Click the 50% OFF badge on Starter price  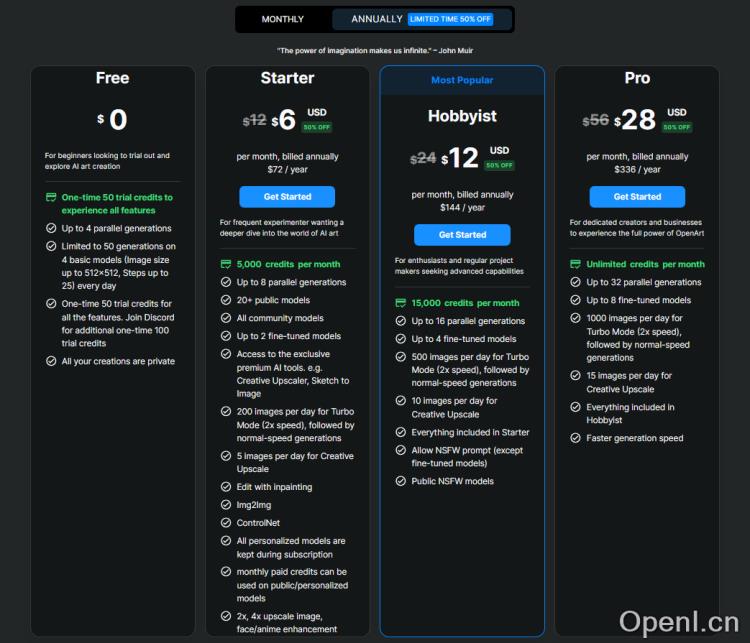click(x=317, y=127)
